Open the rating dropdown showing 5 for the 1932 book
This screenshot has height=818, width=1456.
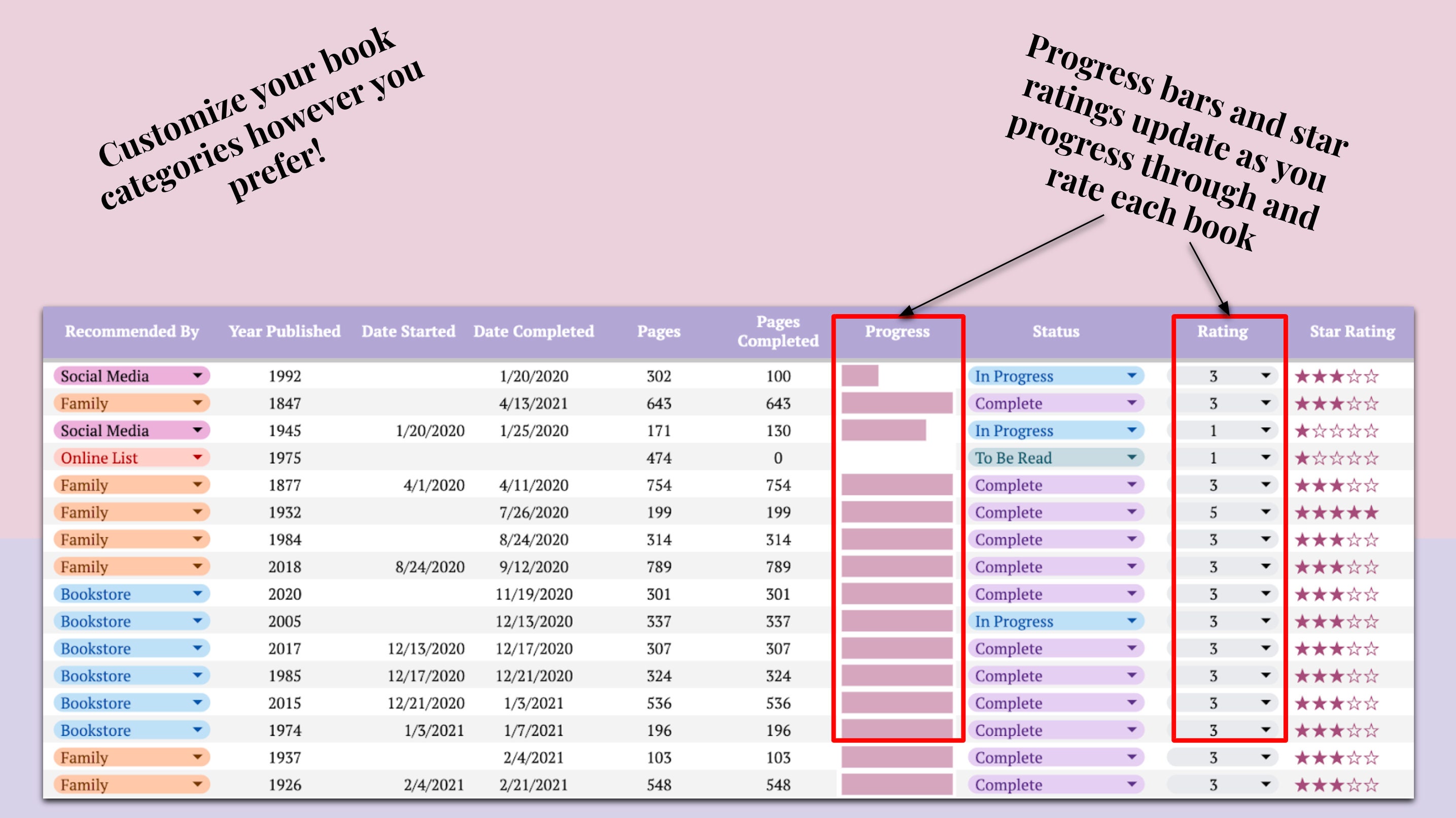1266,512
